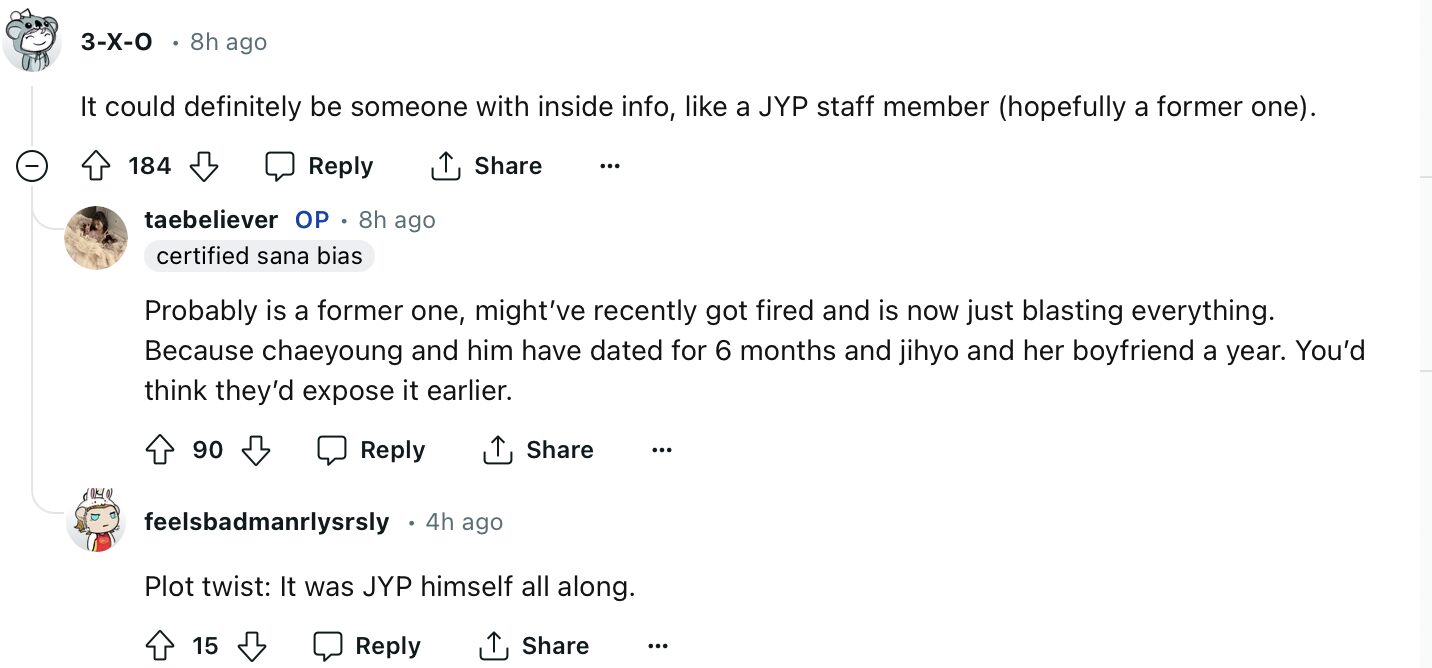Downvote 3-X-O's comment

(x=204, y=166)
